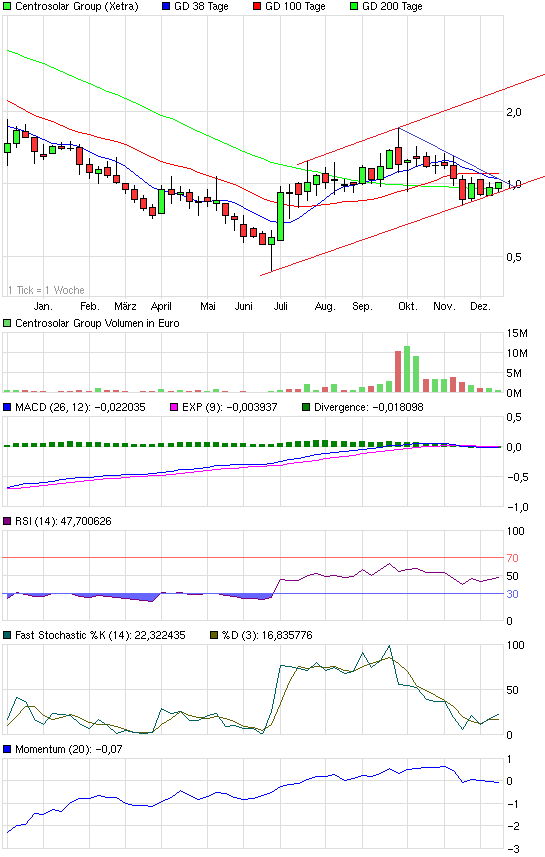Click the green GD 200 Tage legend swatch

pos(354,7)
